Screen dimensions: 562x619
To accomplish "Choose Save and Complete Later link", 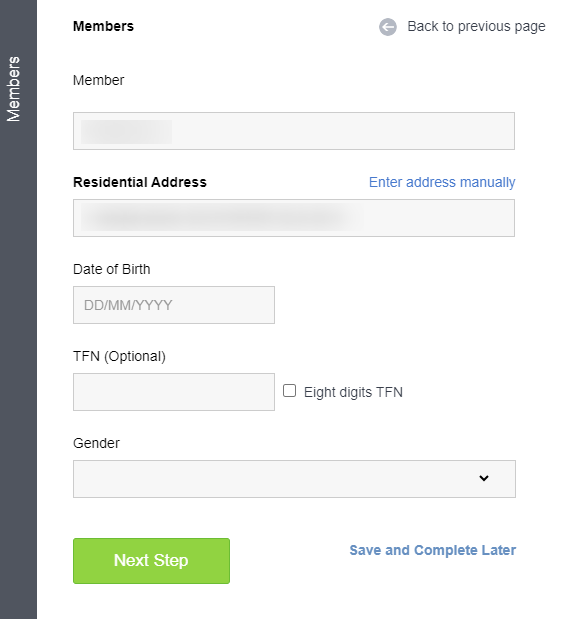I will 433,550.
